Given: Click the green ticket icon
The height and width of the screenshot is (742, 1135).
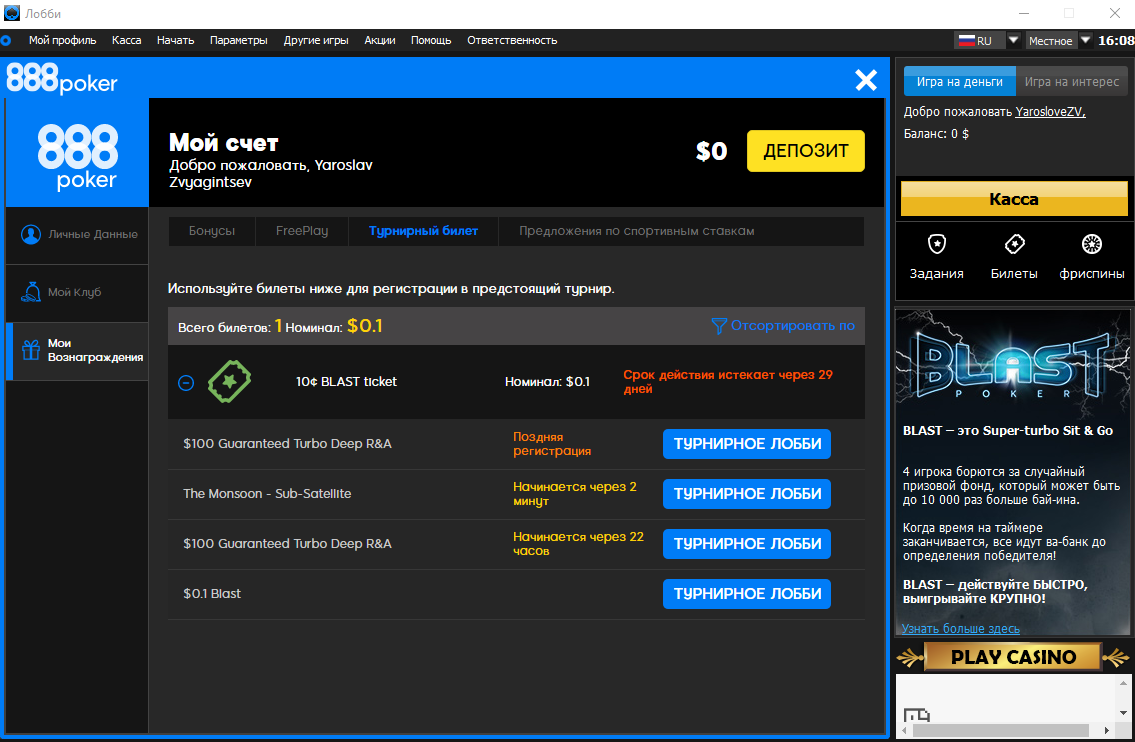Looking at the screenshot, I should 229,381.
